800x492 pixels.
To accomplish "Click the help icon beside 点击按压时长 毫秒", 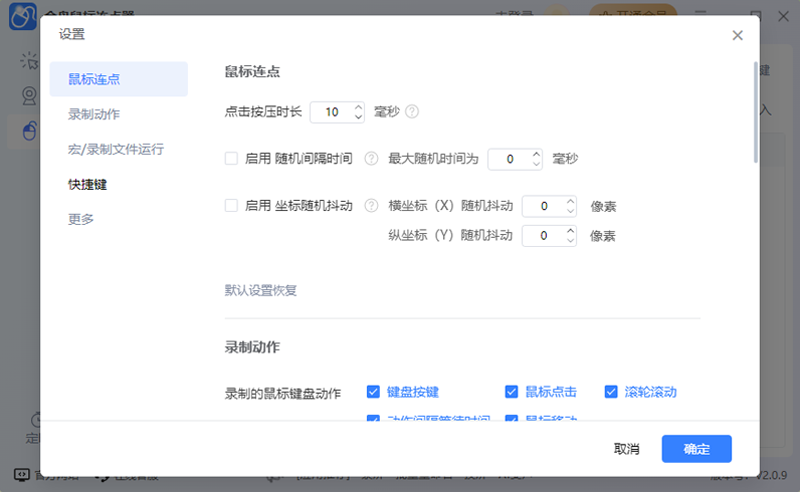I will [411, 112].
